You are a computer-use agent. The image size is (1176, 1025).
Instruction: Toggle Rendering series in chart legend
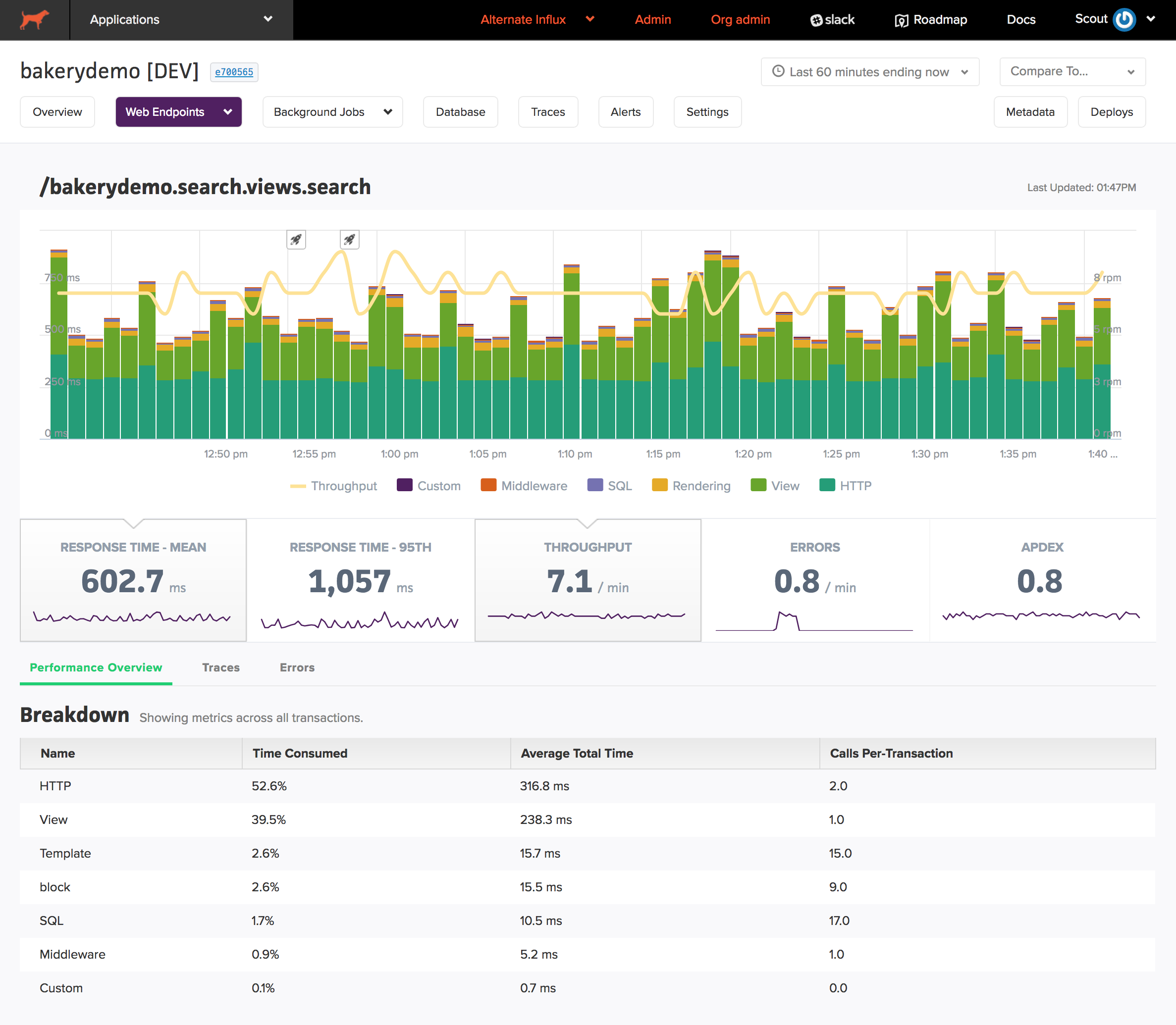692,486
